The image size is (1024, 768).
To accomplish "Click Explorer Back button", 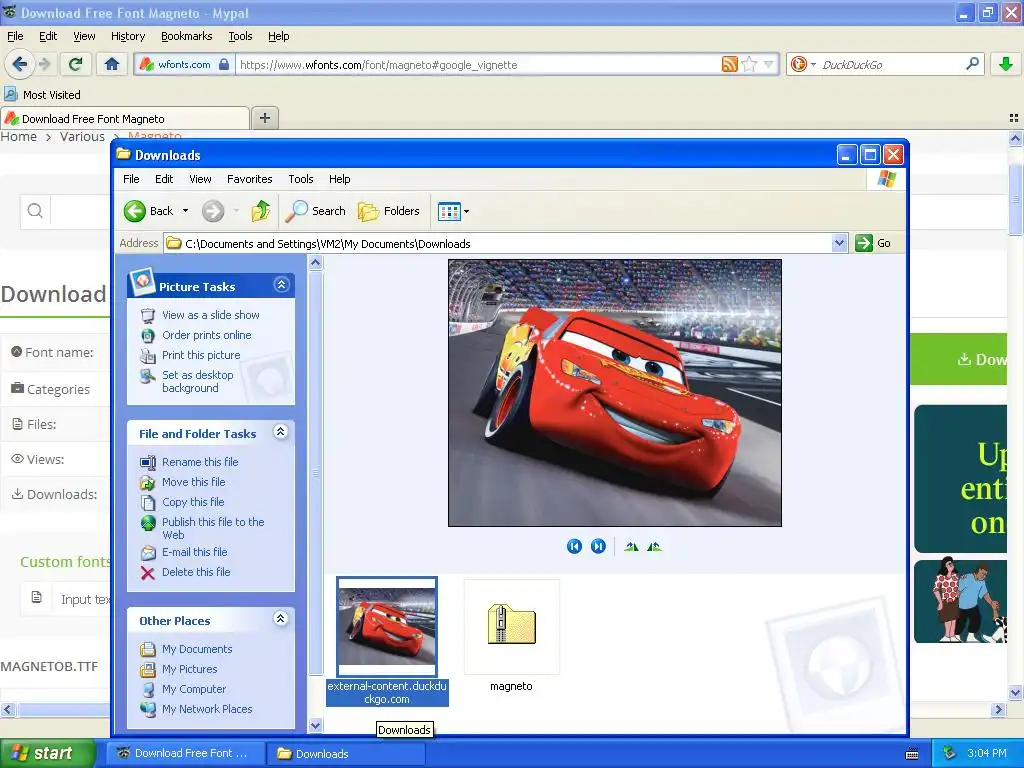I will (149, 211).
